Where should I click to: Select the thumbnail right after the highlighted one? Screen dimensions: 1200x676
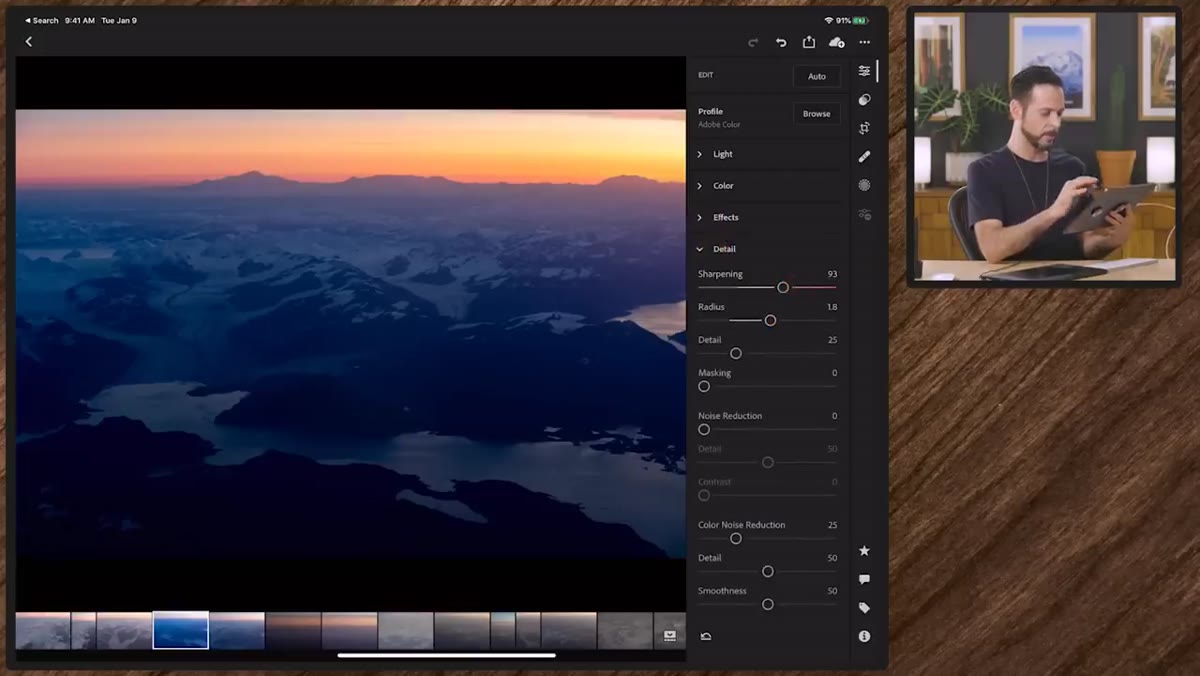237,631
